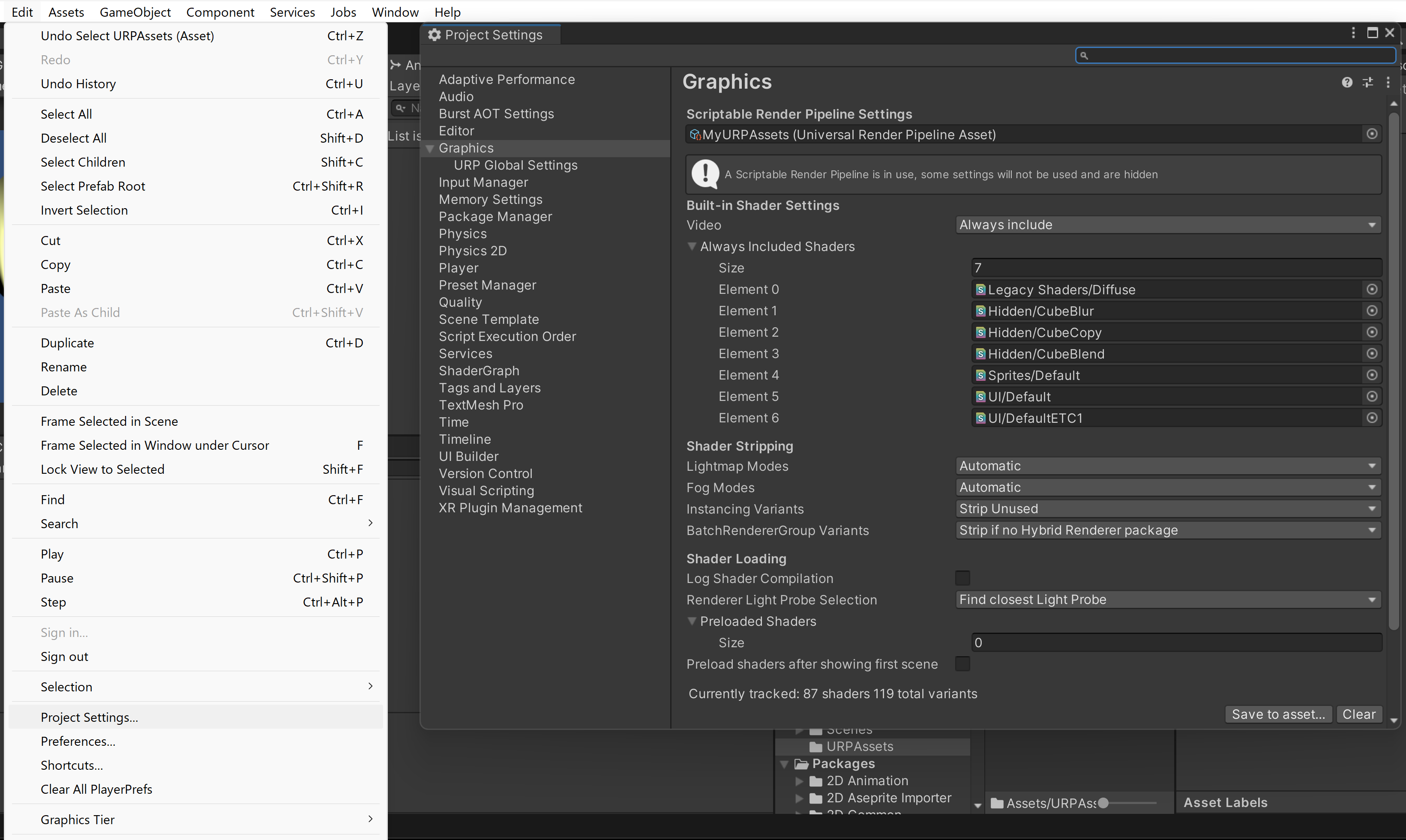
Task: Open the Graphics three-dot options menu
Action: [1388, 83]
